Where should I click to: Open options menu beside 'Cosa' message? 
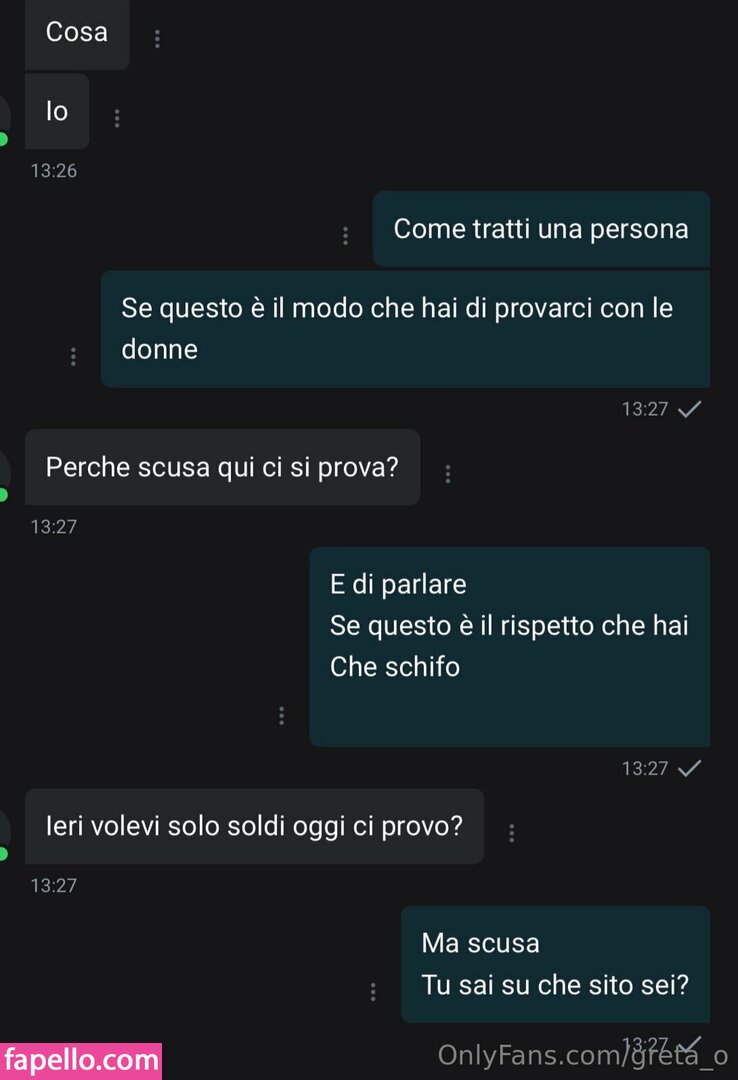click(157, 39)
